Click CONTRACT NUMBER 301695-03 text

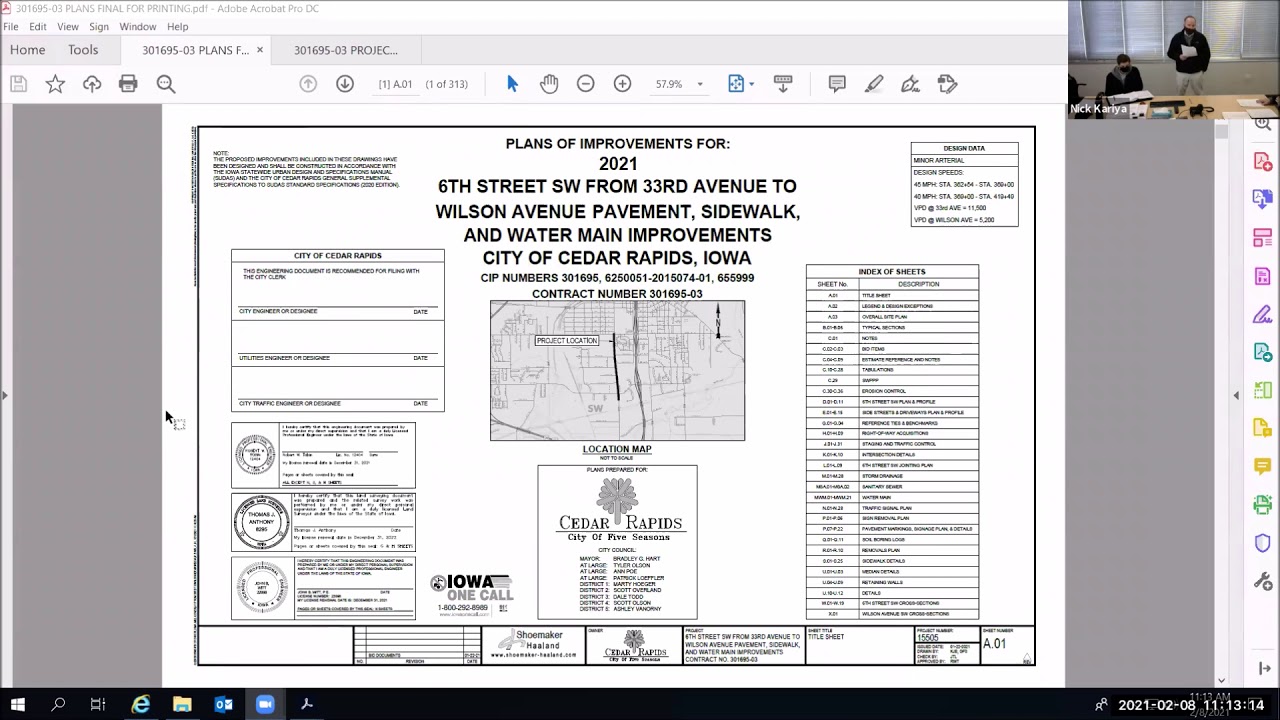point(617,294)
